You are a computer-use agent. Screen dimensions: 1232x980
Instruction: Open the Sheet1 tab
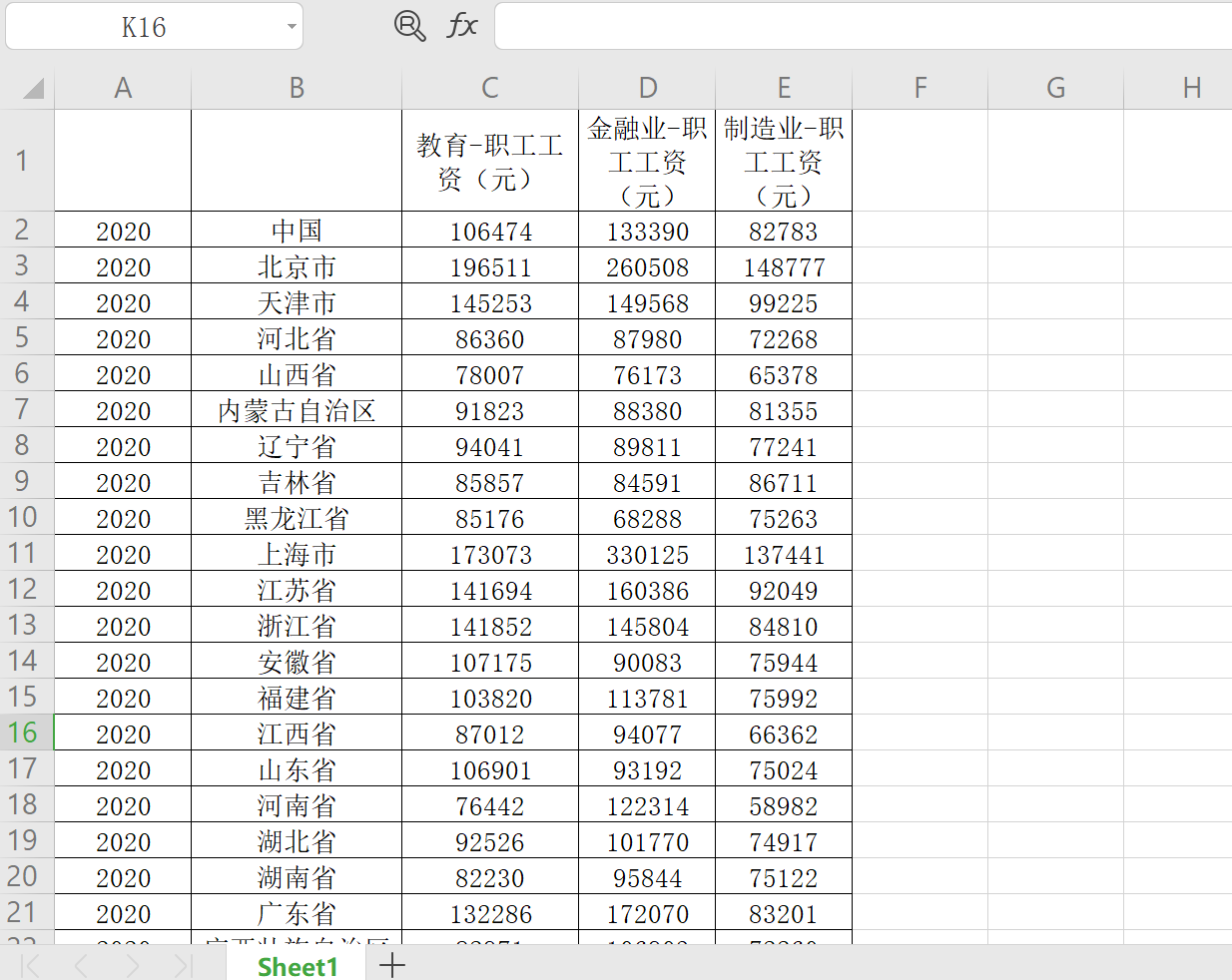(x=298, y=966)
